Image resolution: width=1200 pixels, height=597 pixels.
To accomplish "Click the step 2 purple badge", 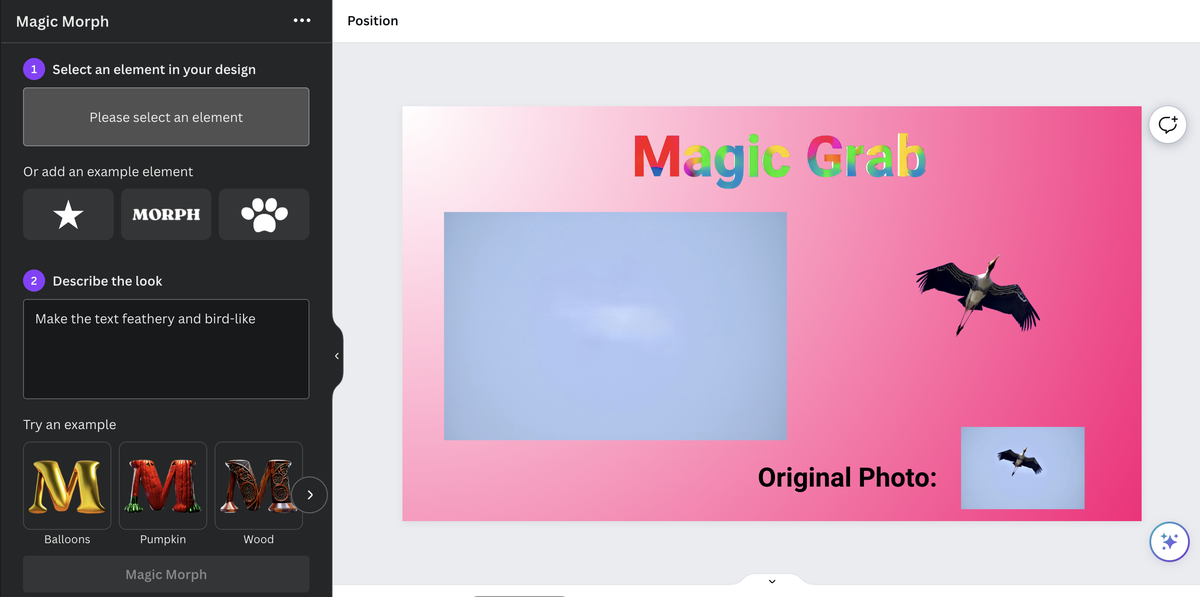I will click(x=33, y=281).
